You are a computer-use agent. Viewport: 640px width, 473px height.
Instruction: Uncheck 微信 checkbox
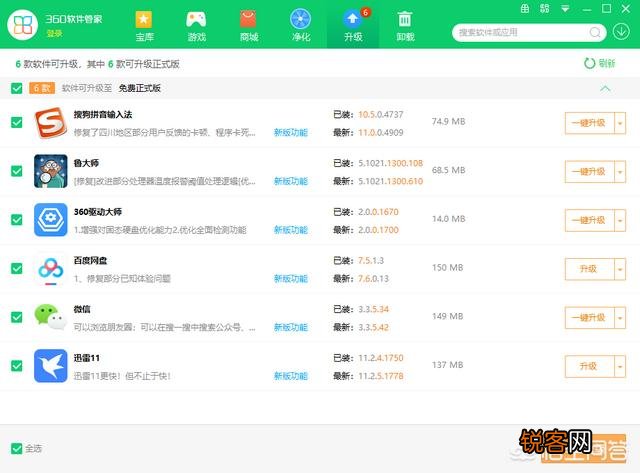tap(17, 317)
